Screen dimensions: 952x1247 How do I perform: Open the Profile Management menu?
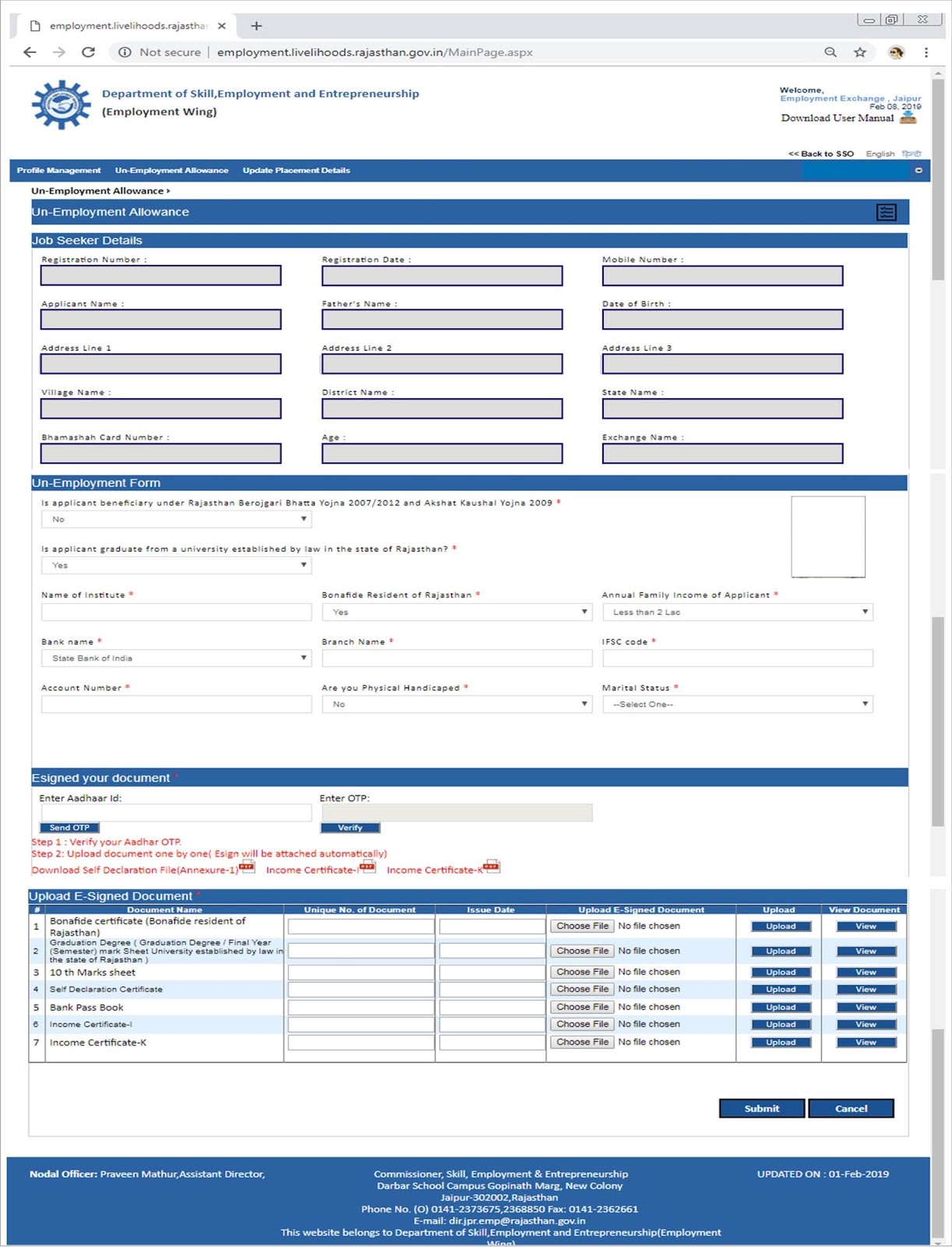pyautogui.click(x=58, y=171)
